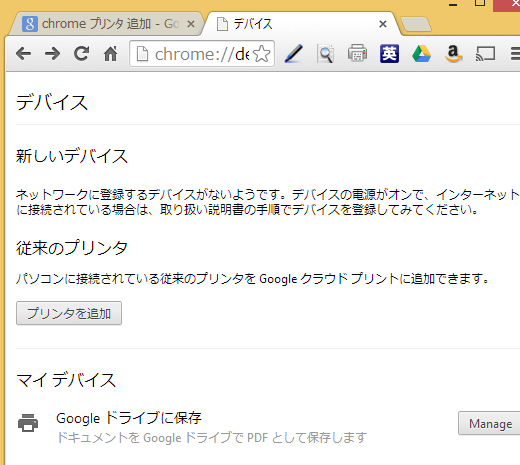Screen dimensions: 520x465
Task: Focus the chrome:// address bar
Action: [x=202, y=54]
